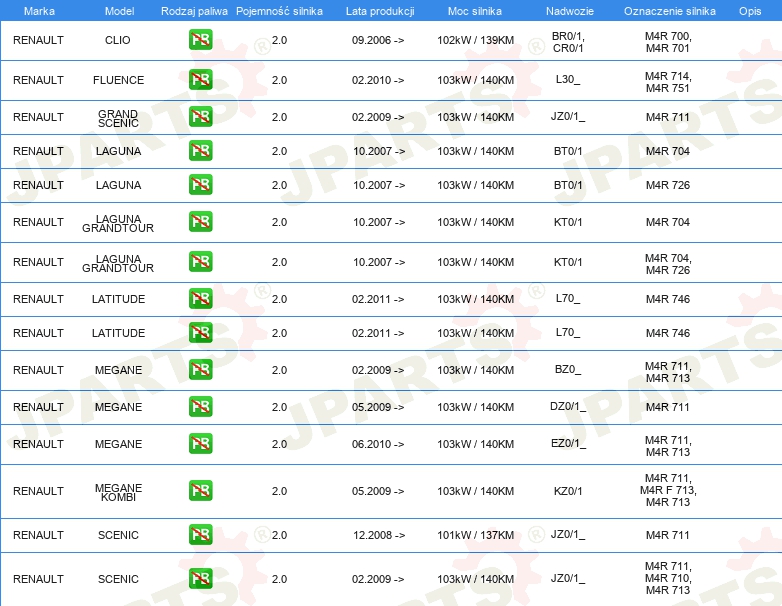Click the Lata produkcji column header

coord(380,11)
